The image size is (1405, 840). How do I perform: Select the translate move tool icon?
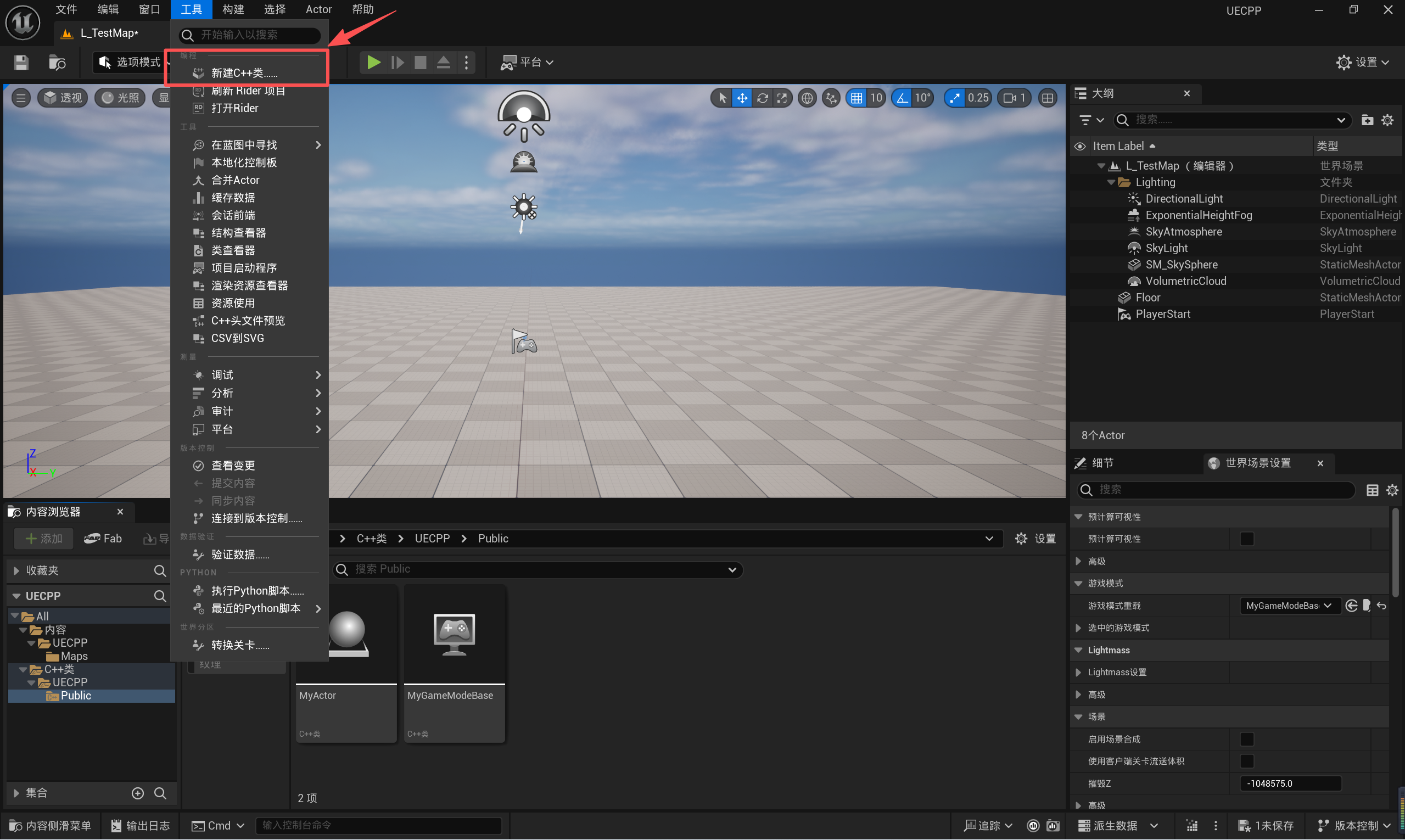point(742,98)
